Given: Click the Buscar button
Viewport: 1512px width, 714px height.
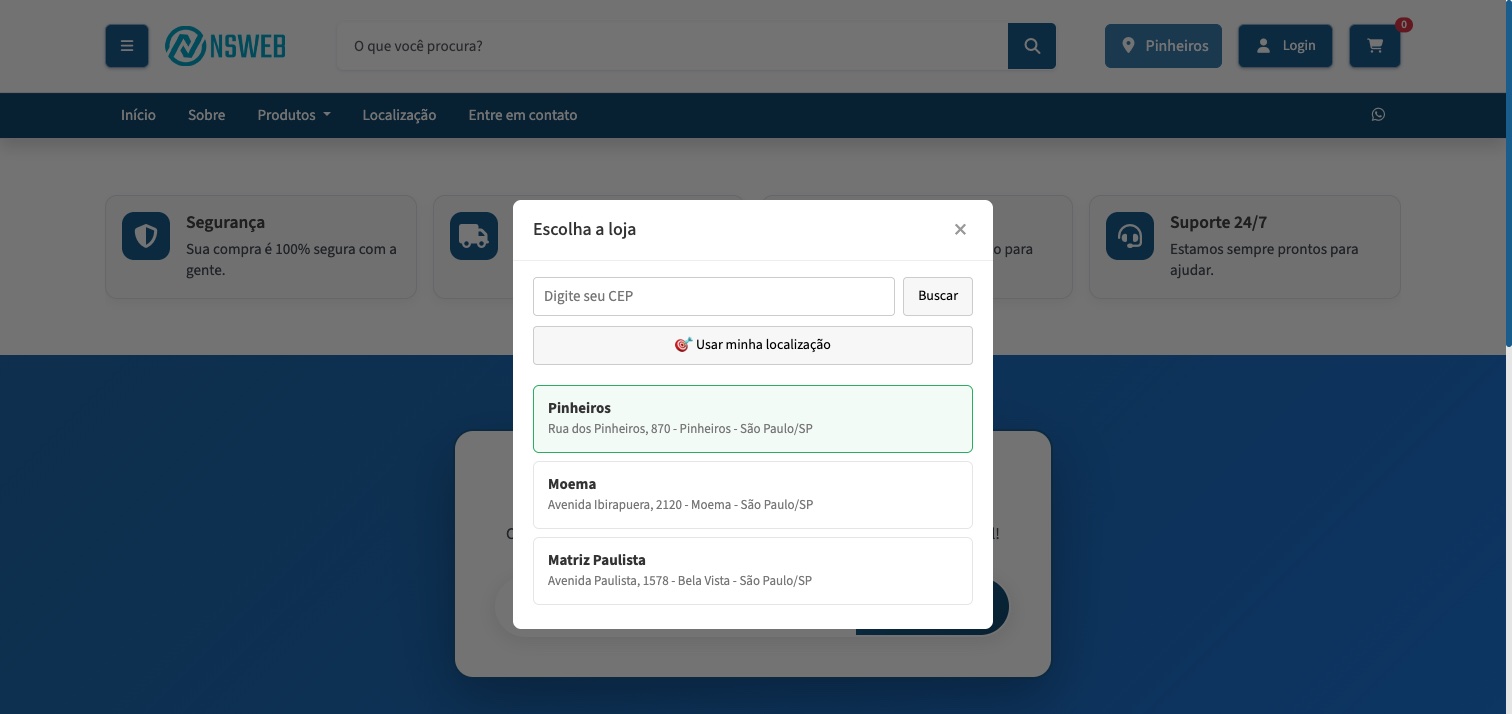Looking at the screenshot, I should pos(938,296).
